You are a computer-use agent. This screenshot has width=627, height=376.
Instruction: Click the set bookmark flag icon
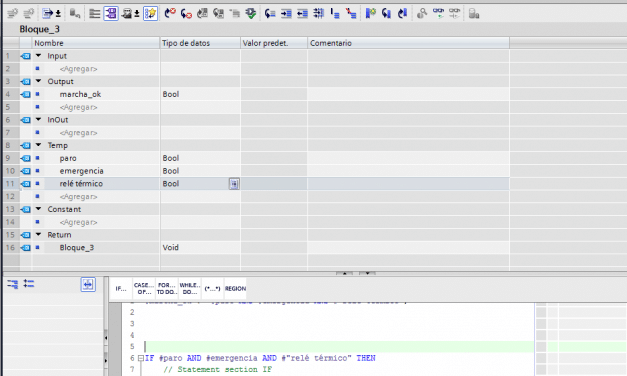click(370, 14)
